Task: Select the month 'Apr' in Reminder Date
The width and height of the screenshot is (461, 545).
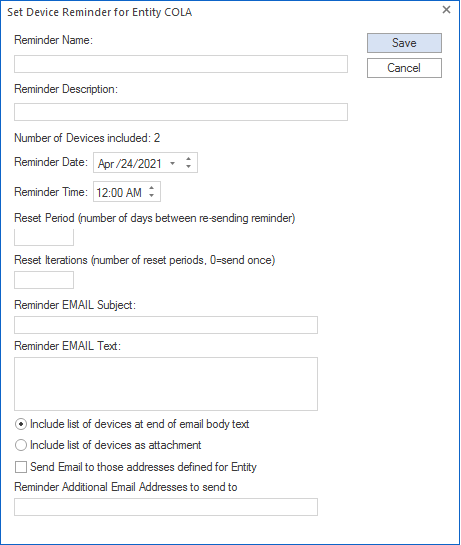Action: (105, 164)
